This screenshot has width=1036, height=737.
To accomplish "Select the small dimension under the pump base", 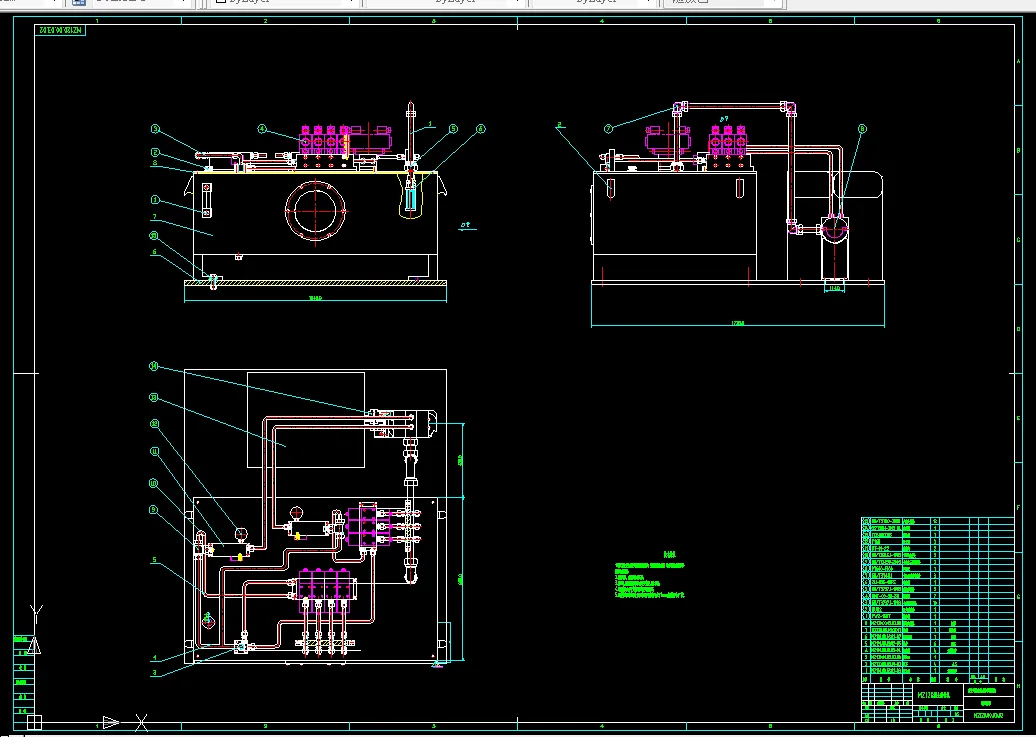I will 834,288.
